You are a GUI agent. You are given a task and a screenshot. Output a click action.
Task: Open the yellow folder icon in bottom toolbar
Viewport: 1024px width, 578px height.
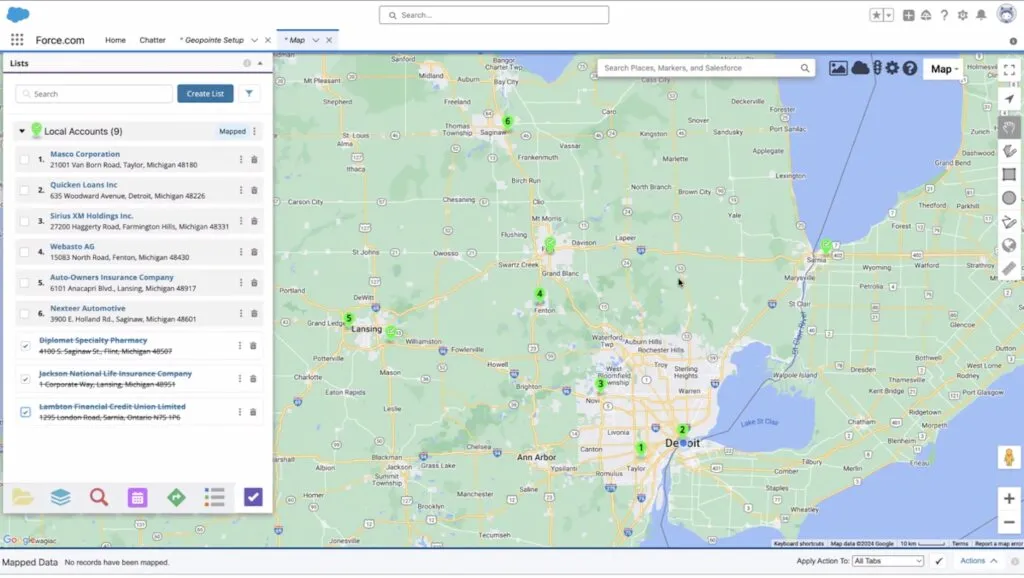pyautogui.click(x=22, y=497)
